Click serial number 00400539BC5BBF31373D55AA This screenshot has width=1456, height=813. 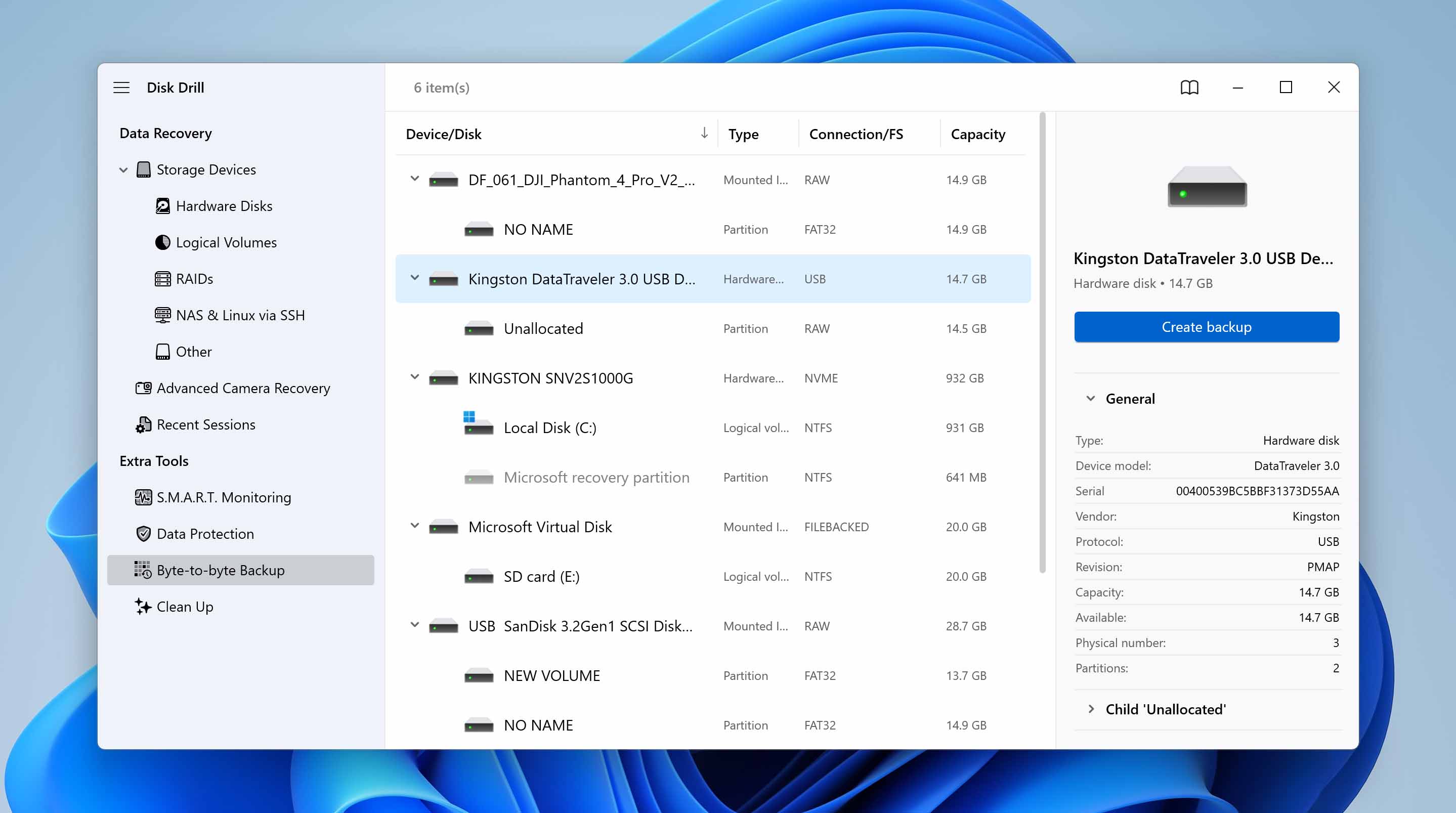coord(1257,491)
